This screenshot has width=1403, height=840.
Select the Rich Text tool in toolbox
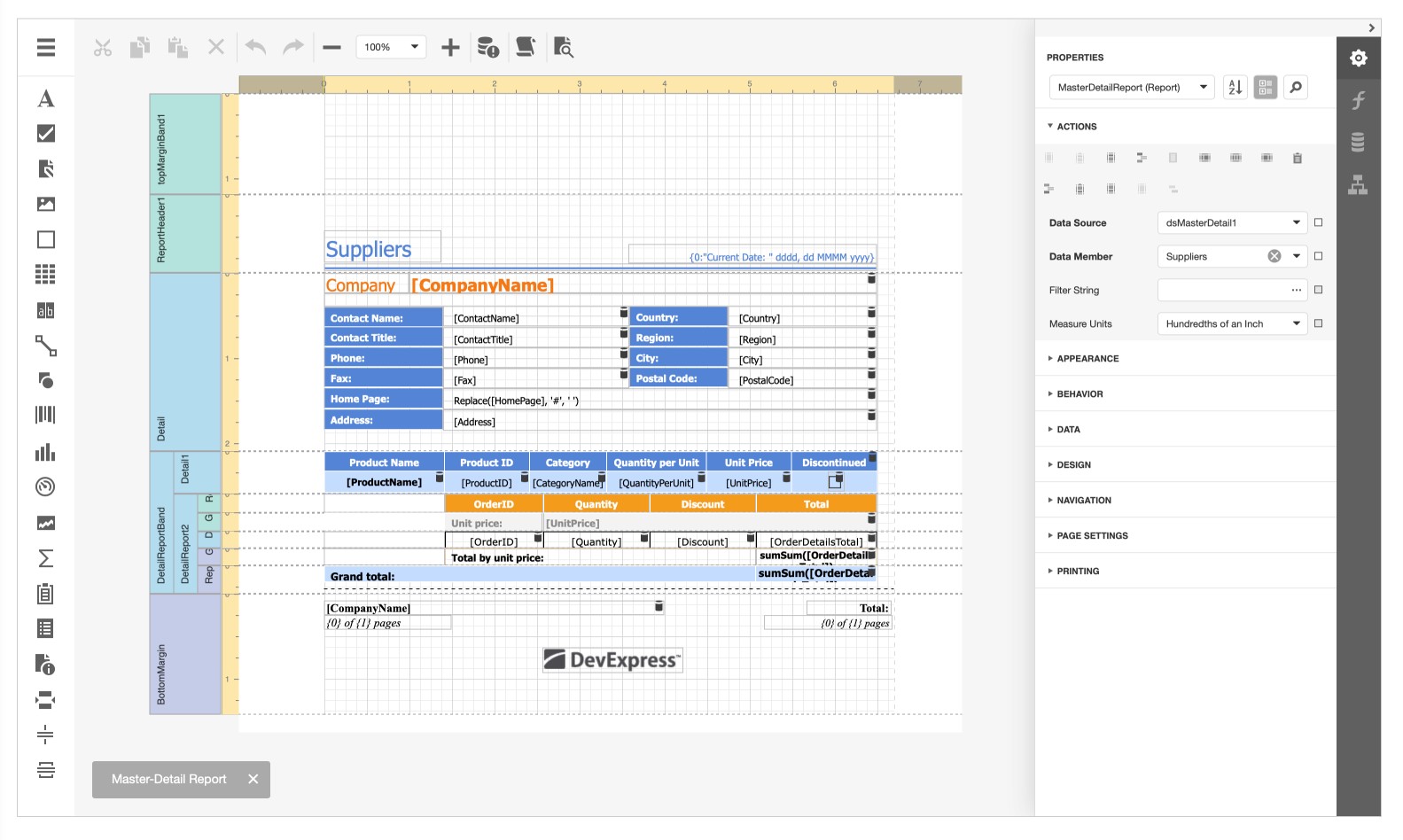pos(46,169)
